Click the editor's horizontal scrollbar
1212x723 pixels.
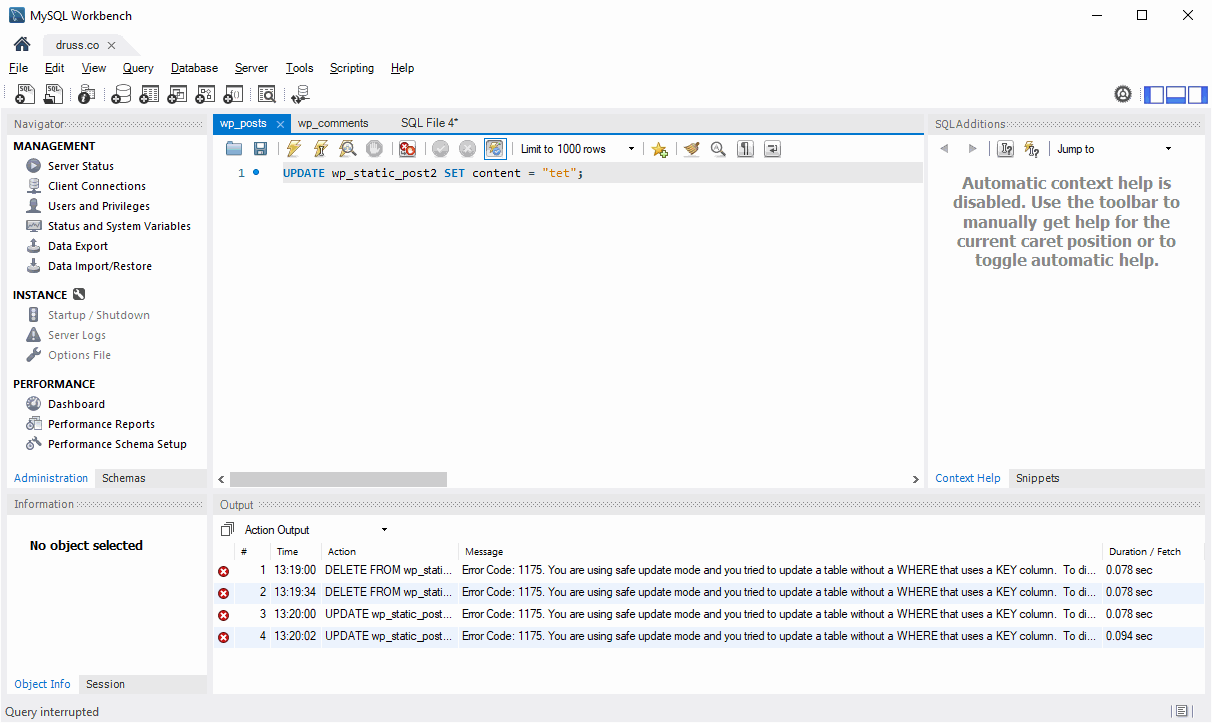click(x=338, y=479)
